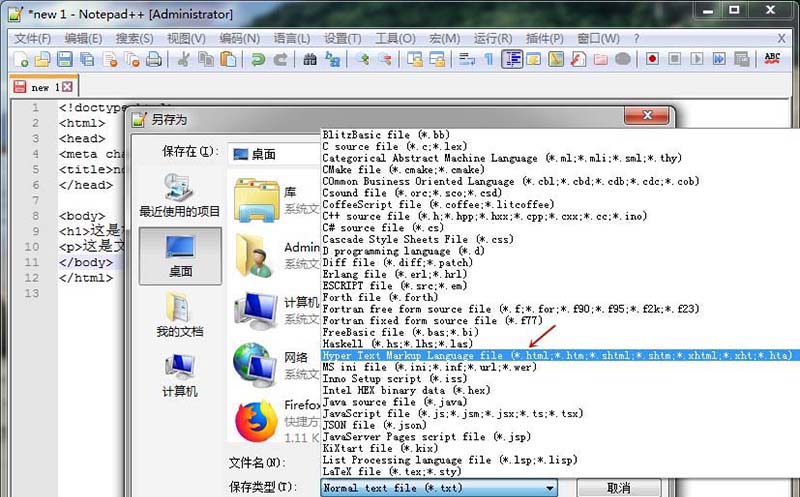Click the Start Recording macro icon

point(652,59)
